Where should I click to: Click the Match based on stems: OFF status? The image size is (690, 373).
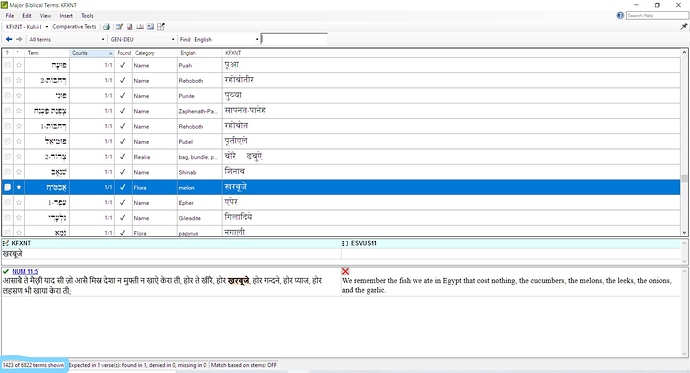pyautogui.click(x=243, y=365)
